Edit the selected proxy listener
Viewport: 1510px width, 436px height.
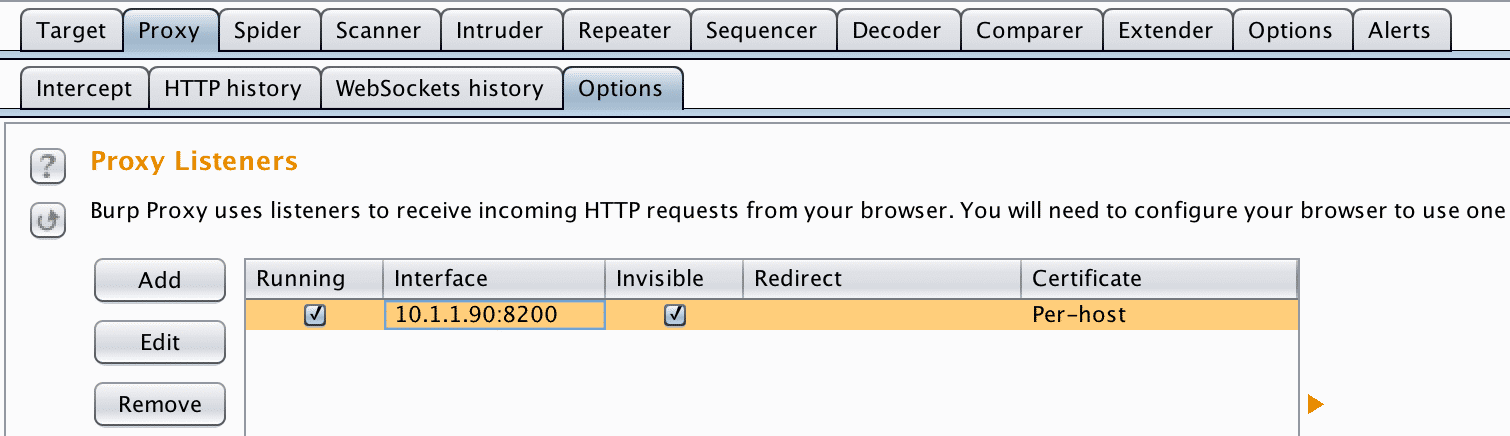(160, 343)
